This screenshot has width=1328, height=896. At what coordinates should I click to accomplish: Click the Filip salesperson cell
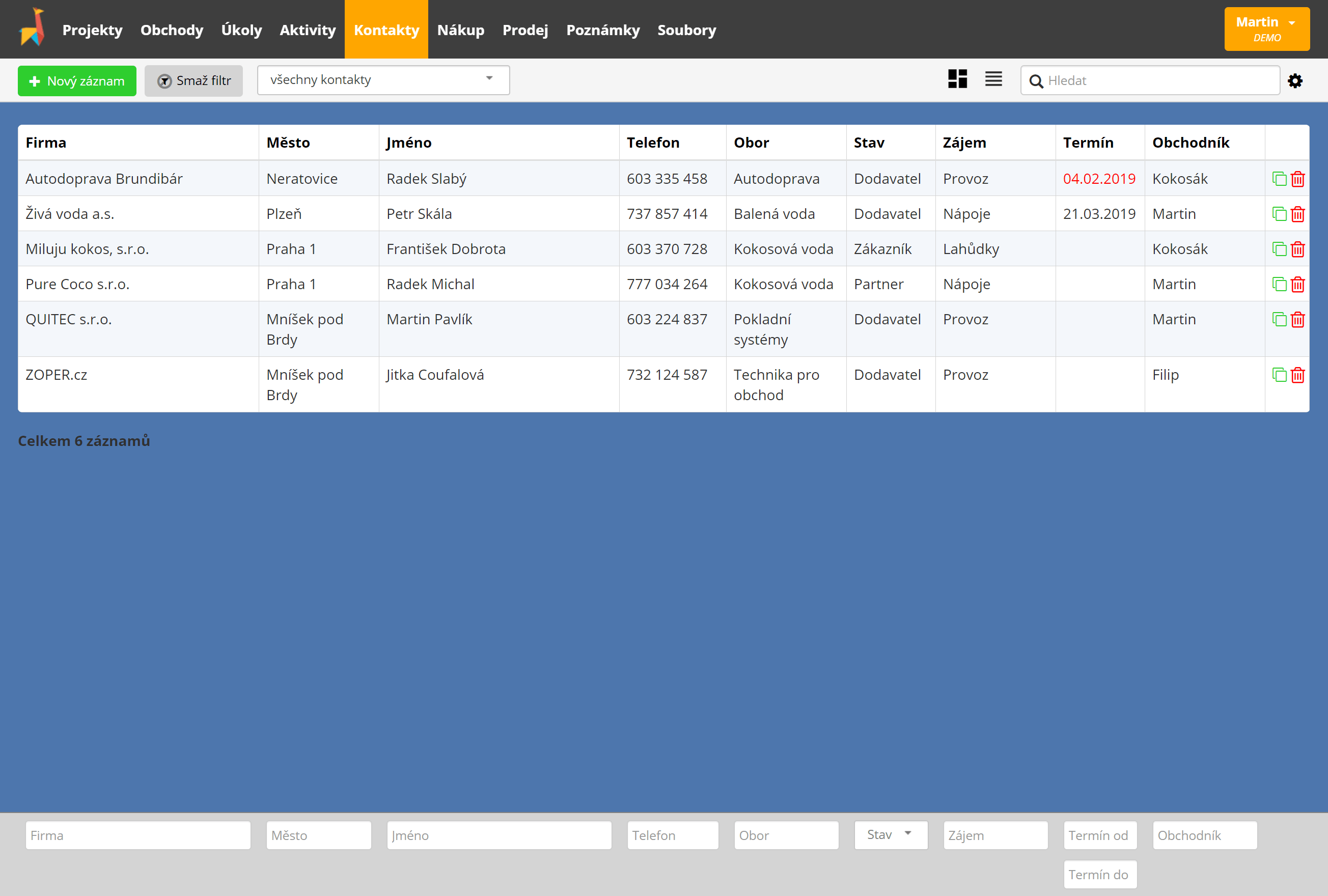pos(1205,384)
